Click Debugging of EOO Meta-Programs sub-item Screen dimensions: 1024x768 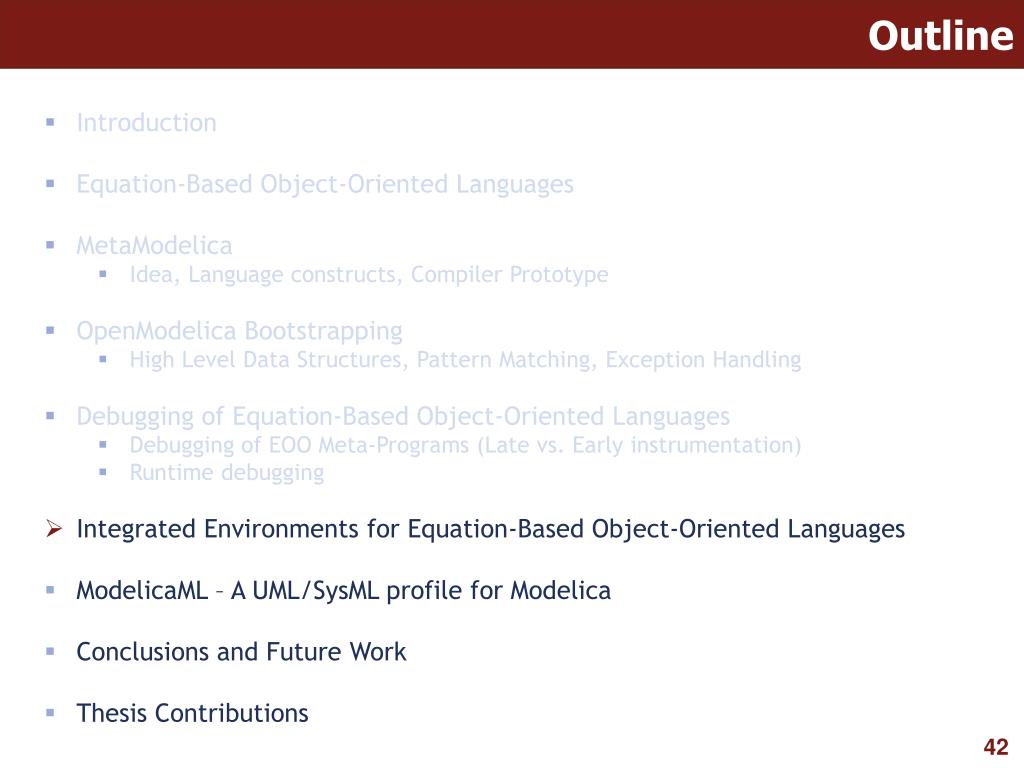click(465, 445)
